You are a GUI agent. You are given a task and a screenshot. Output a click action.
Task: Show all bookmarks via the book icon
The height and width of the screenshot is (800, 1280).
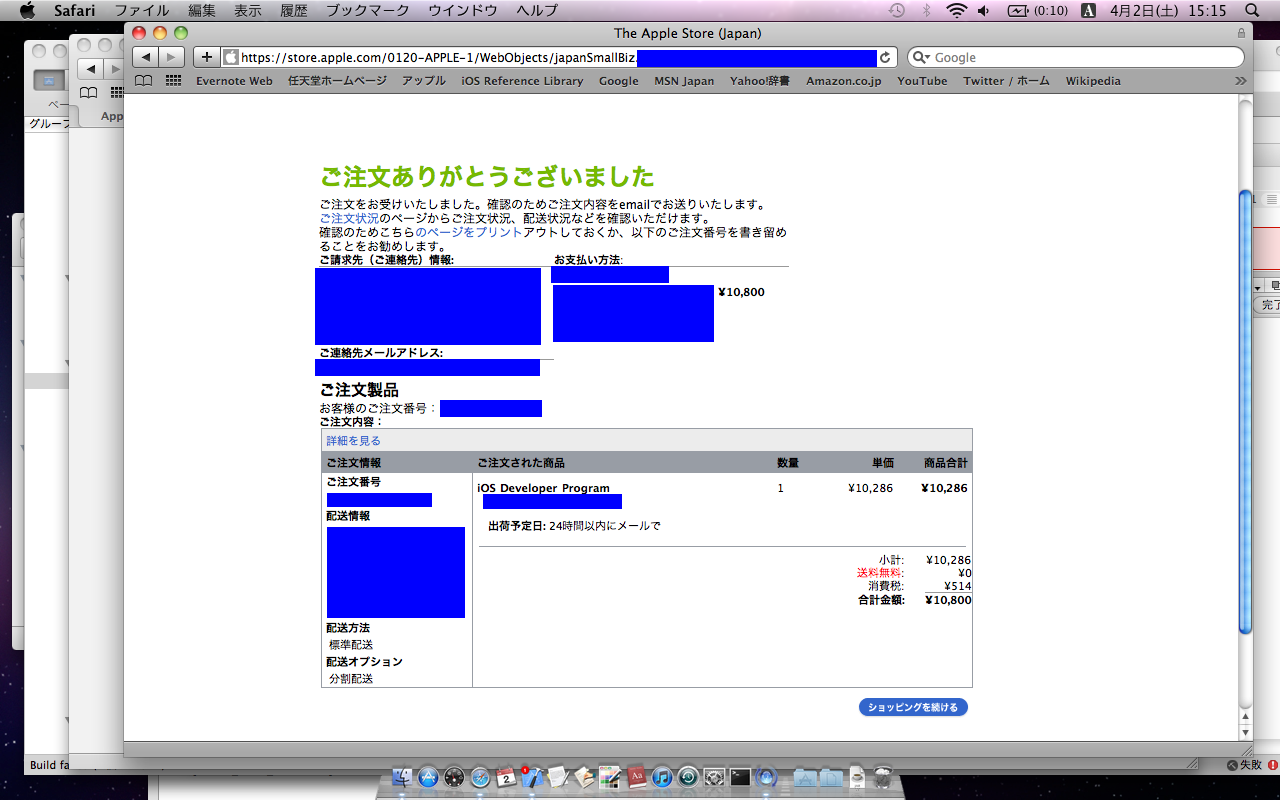[143, 81]
